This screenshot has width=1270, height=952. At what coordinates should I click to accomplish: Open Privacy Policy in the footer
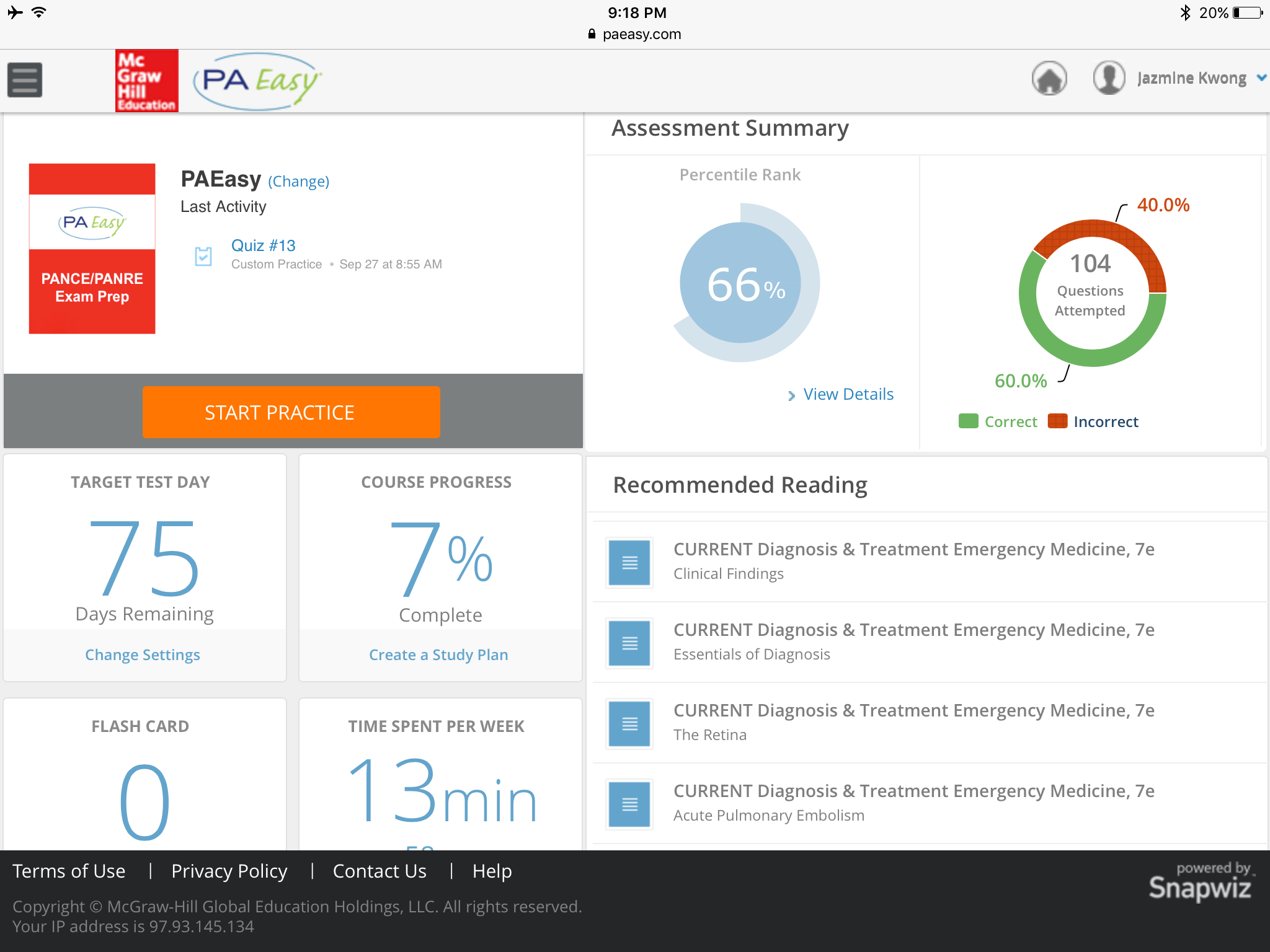tap(229, 871)
